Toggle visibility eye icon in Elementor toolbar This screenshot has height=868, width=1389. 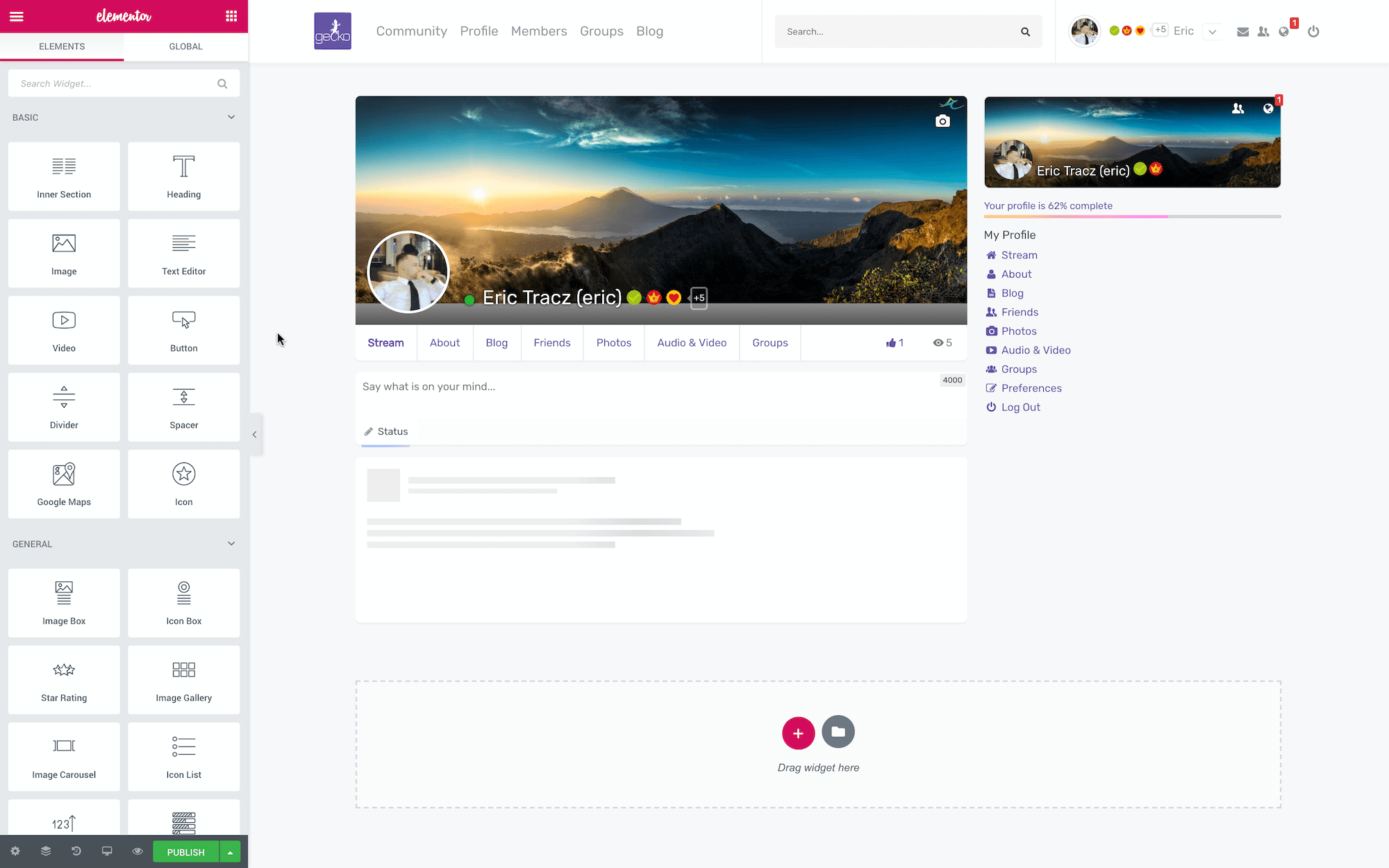[137, 852]
